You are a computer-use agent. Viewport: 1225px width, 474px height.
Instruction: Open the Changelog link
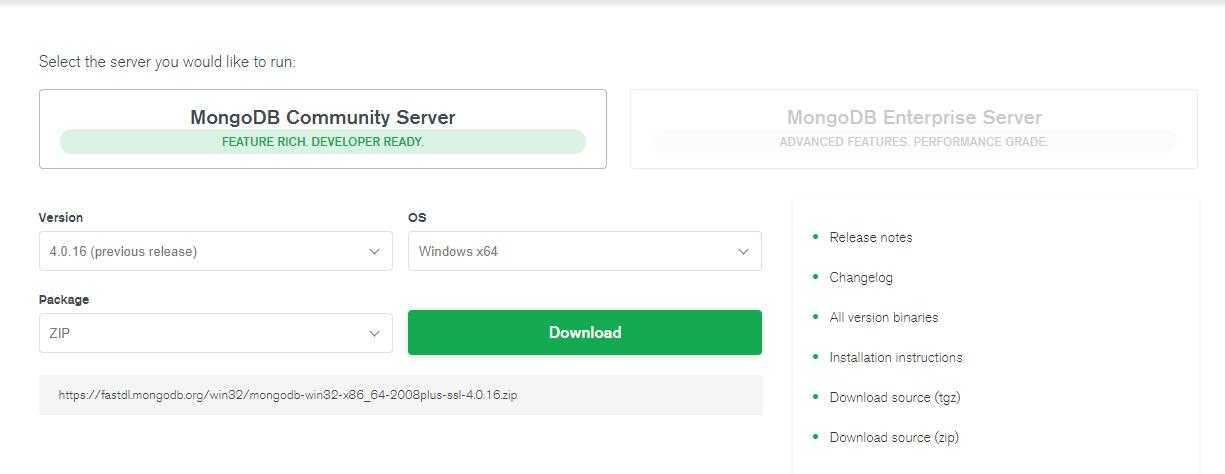(861, 277)
